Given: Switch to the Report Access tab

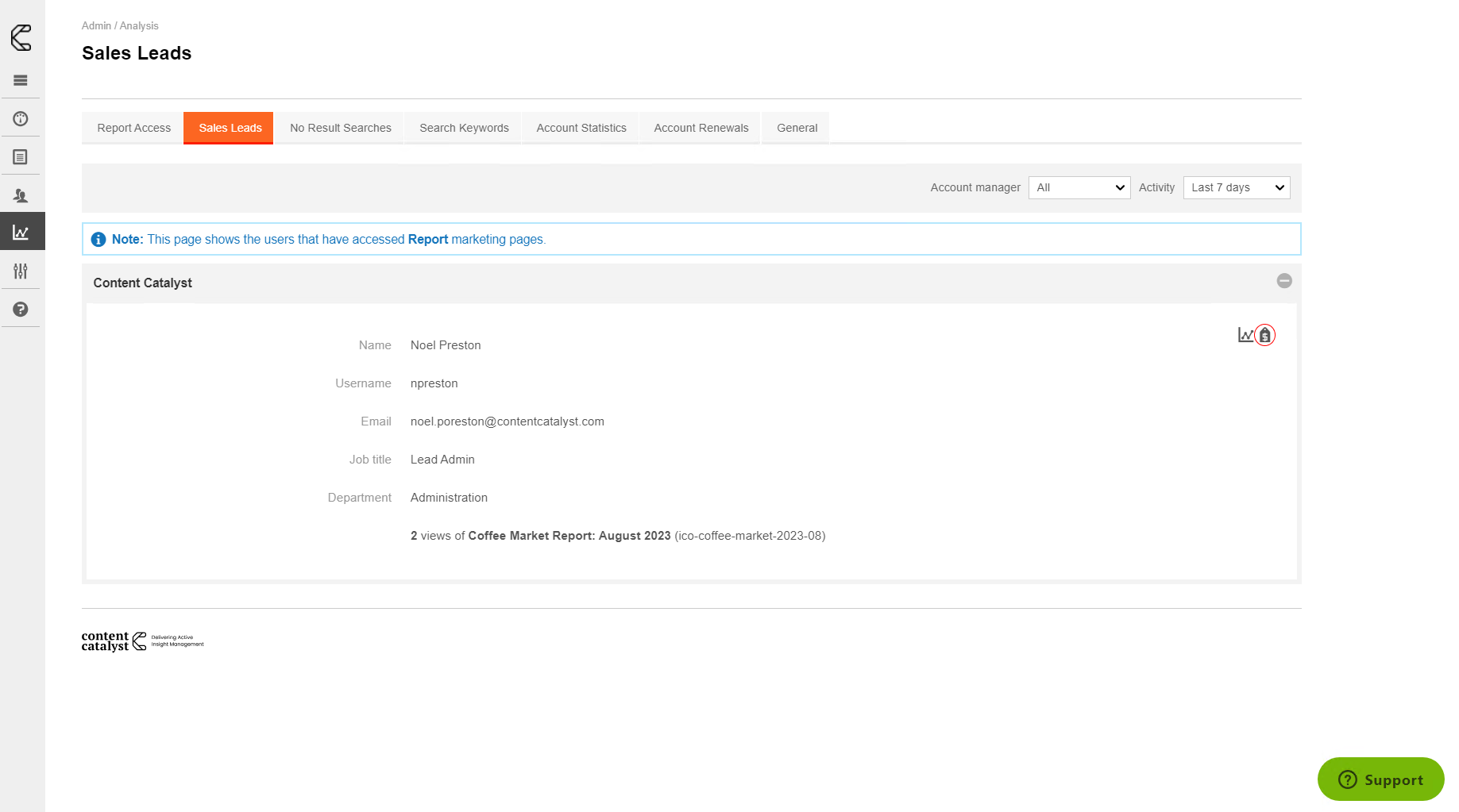Looking at the screenshot, I should (x=133, y=128).
